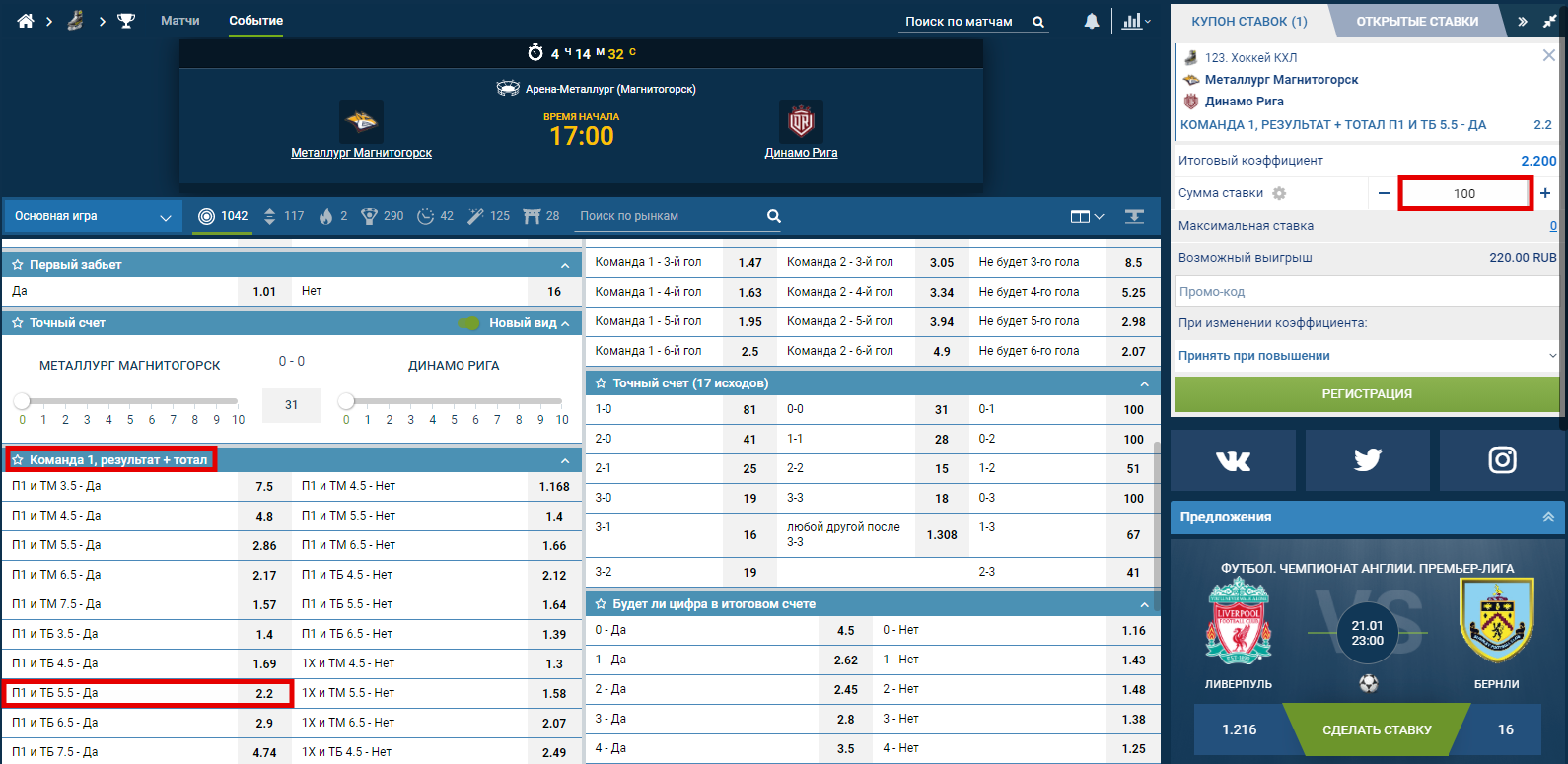Viewport: 1568px width, 764px height.
Task: Favorite the Первый забьет market star
Action: (x=18, y=265)
